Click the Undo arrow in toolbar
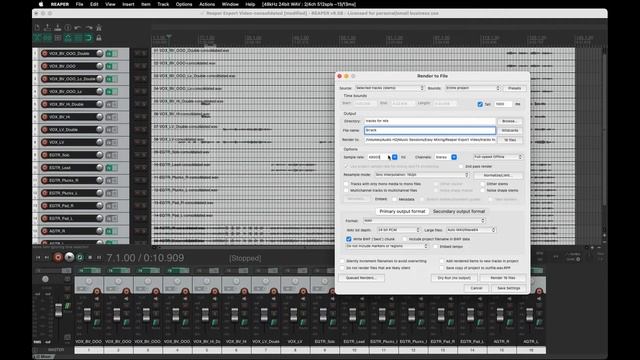 click(78, 28)
